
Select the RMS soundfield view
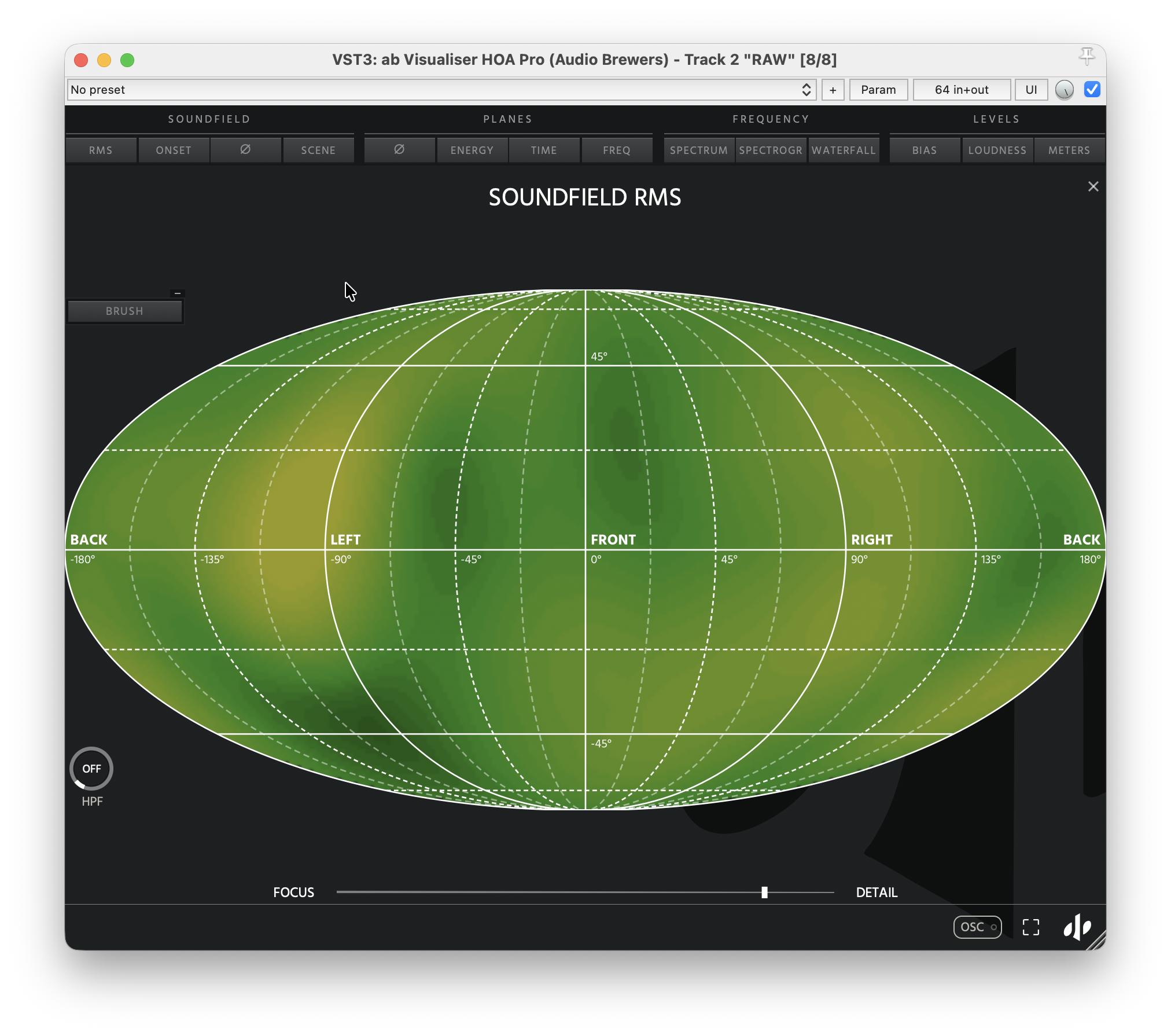(101, 150)
